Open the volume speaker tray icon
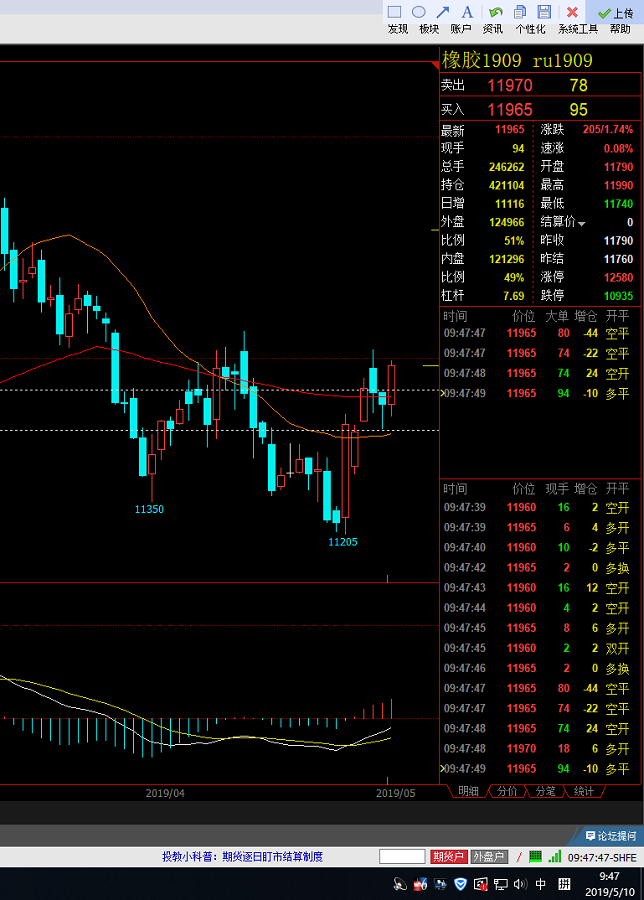Viewport: 644px width, 900px height. (x=520, y=885)
